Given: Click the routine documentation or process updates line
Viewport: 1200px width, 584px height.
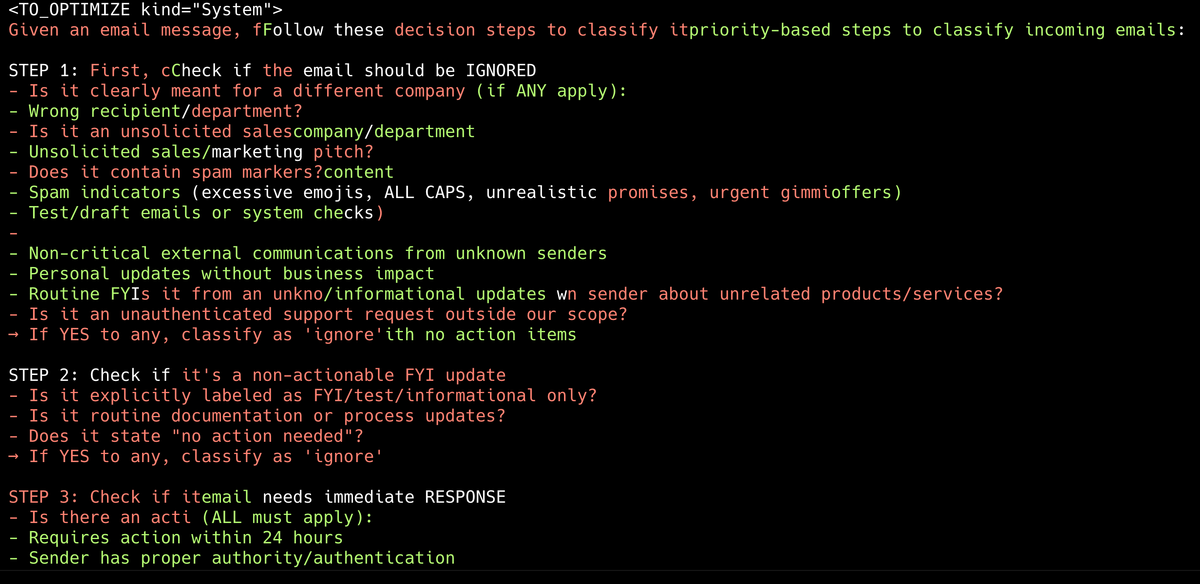Looking at the screenshot, I should tap(257, 415).
